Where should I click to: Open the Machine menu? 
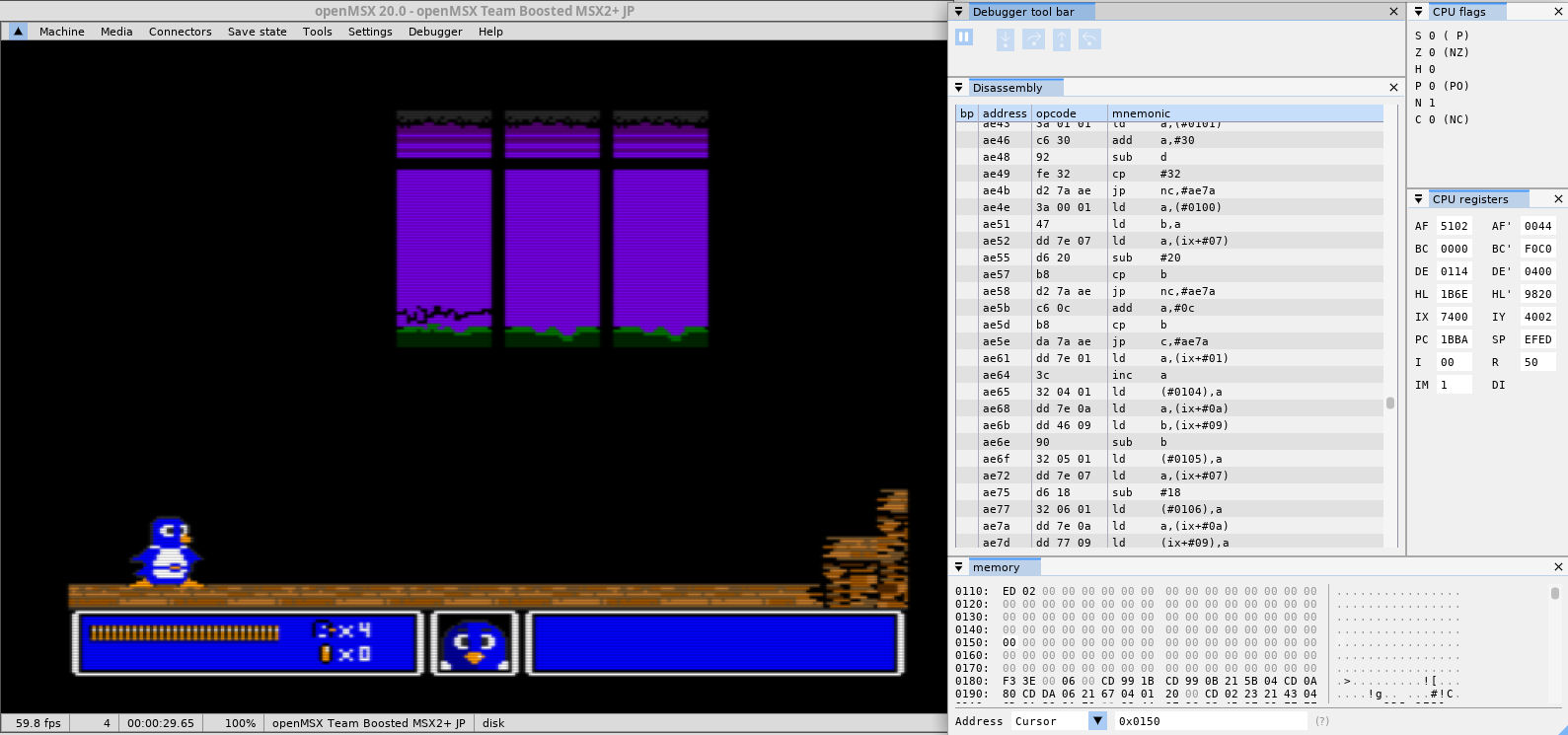(x=61, y=32)
